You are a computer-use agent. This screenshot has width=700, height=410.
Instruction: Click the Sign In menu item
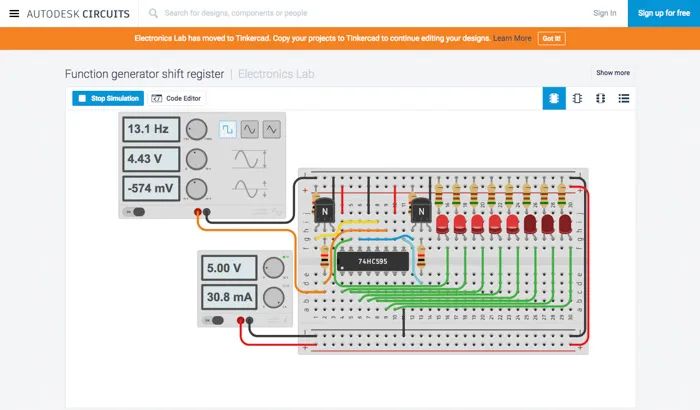604,13
